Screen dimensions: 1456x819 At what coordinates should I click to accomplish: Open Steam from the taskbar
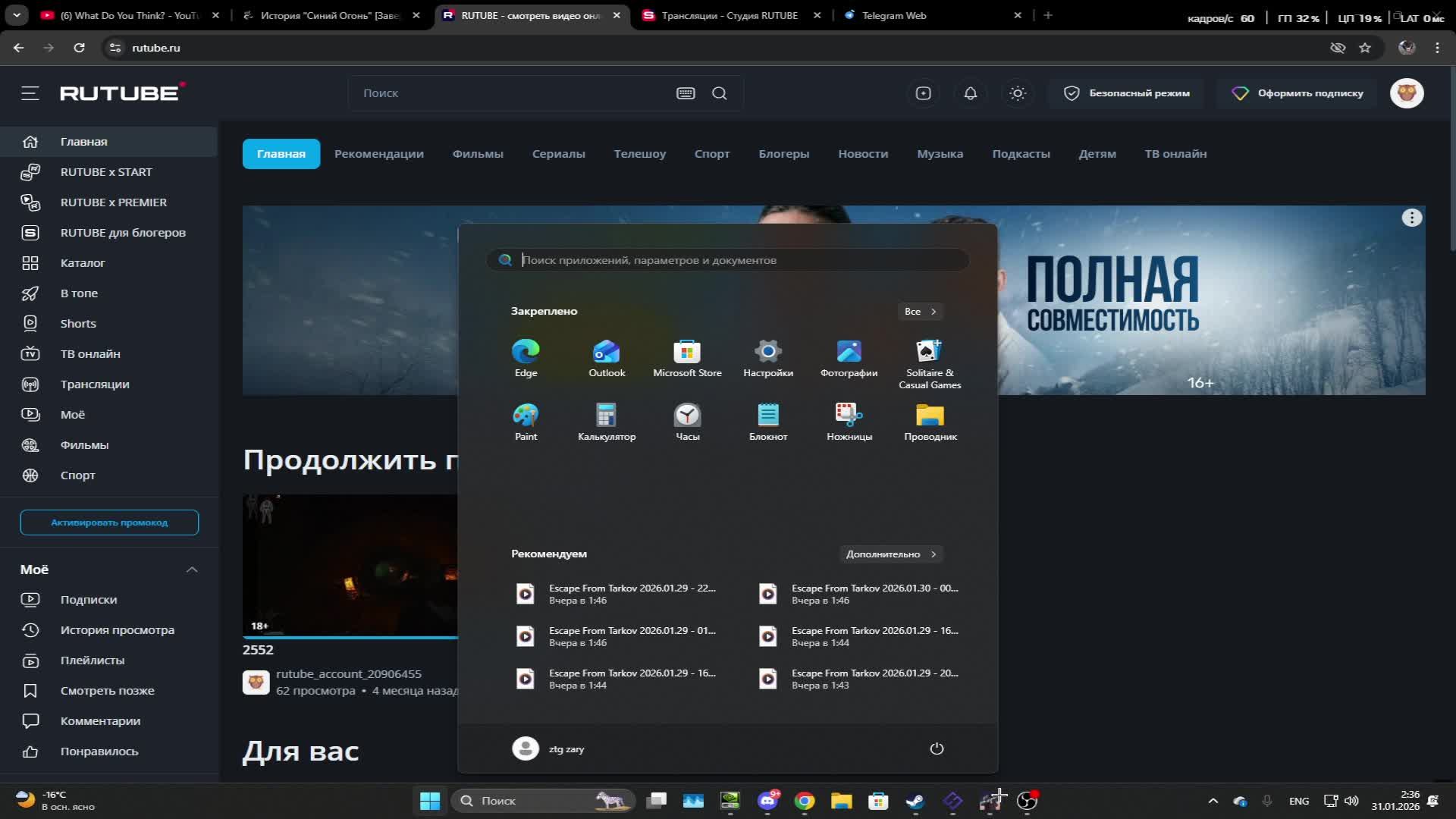[915, 801]
